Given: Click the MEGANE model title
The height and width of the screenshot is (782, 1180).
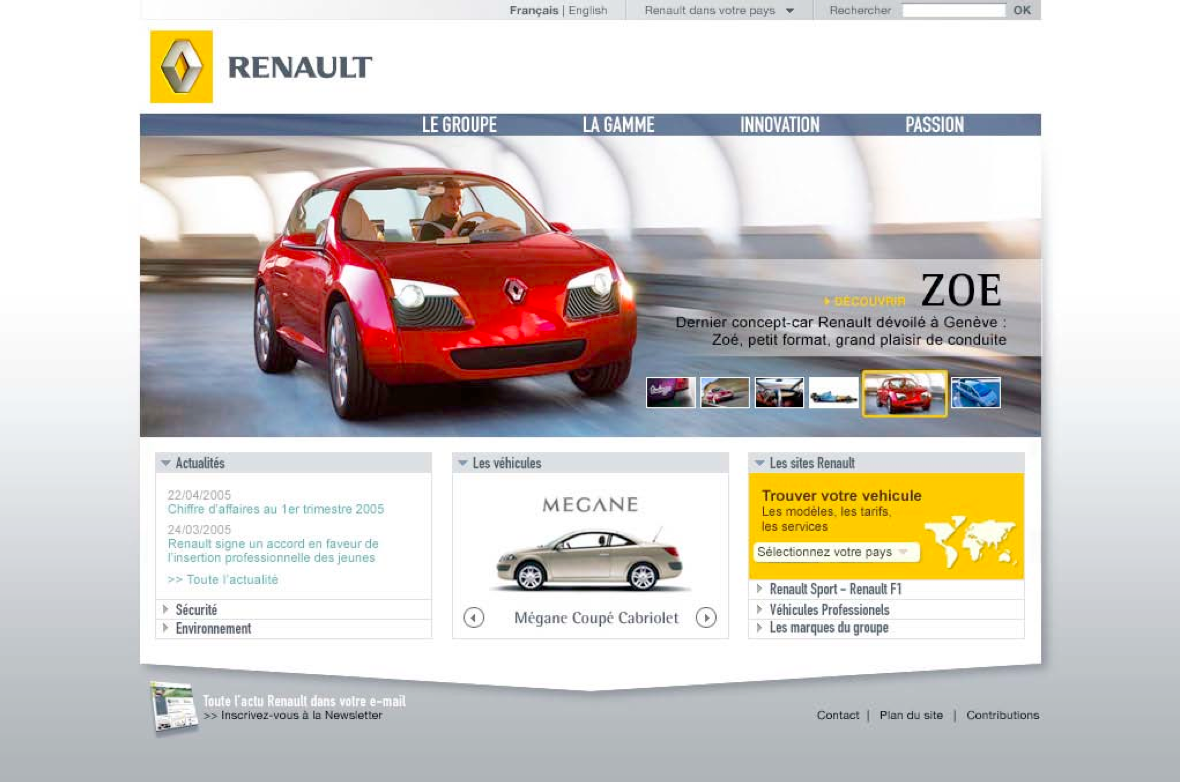Looking at the screenshot, I should (x=590, y=504).
